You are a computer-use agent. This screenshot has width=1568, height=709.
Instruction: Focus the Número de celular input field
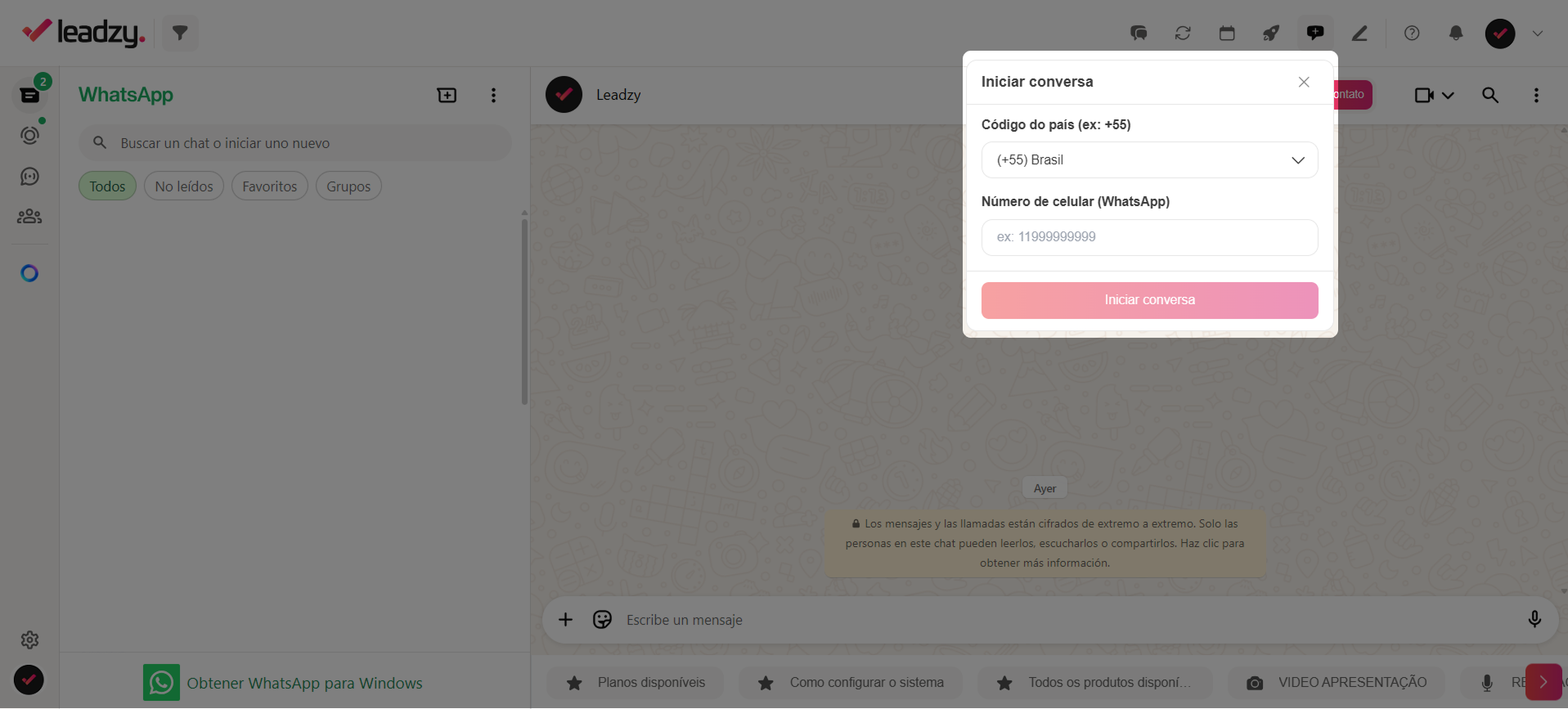tap(1149, 237)
